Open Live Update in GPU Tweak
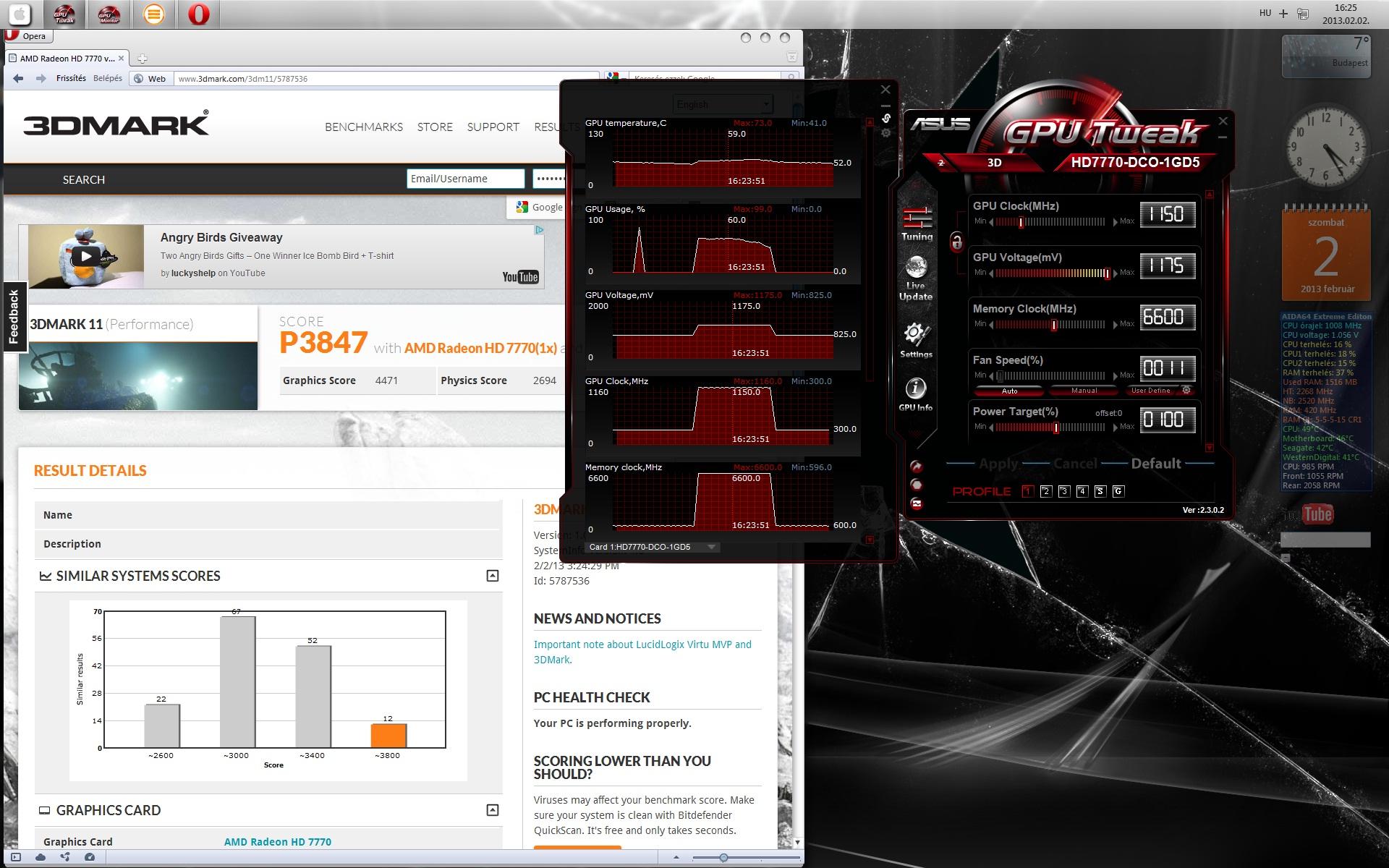Screen dimensions: 1389x868 (x=916, y=278)
